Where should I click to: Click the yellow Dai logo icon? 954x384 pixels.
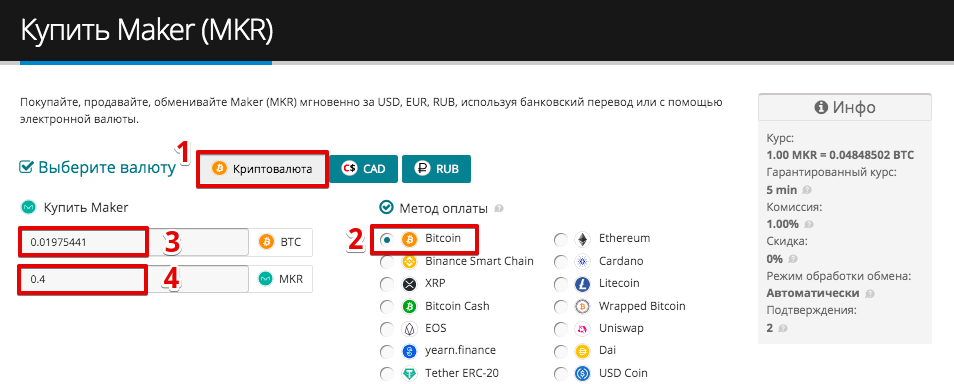click(x=582, y=352)
